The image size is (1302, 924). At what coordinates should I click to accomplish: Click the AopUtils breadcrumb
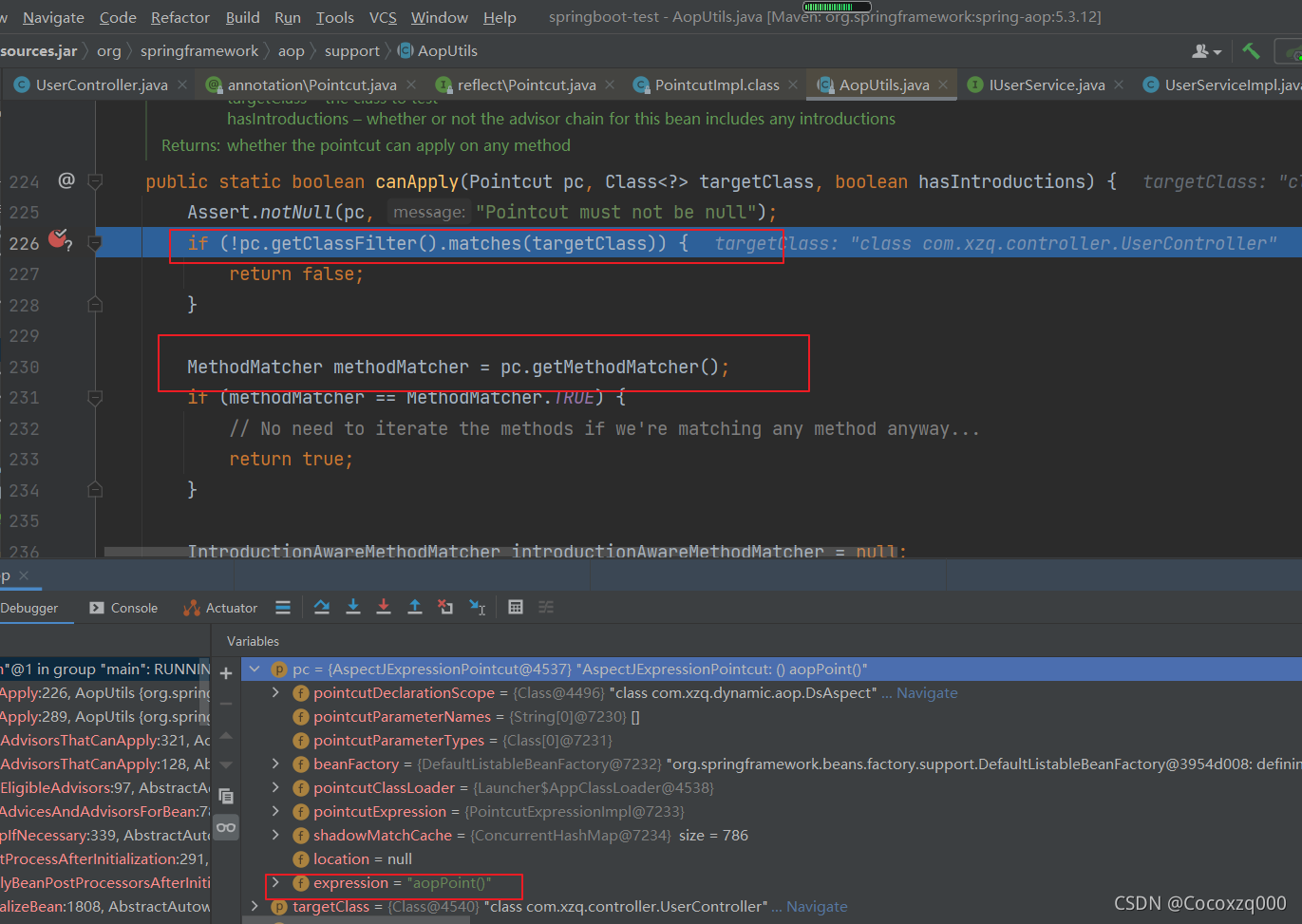click(438, 51)
